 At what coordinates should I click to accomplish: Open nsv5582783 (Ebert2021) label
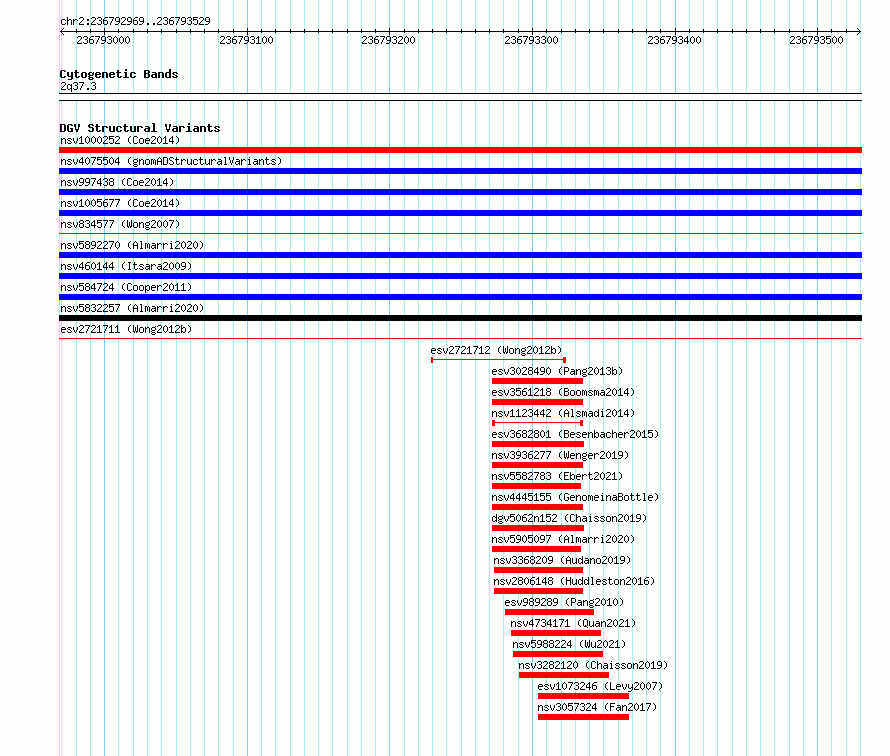(557, 476)
